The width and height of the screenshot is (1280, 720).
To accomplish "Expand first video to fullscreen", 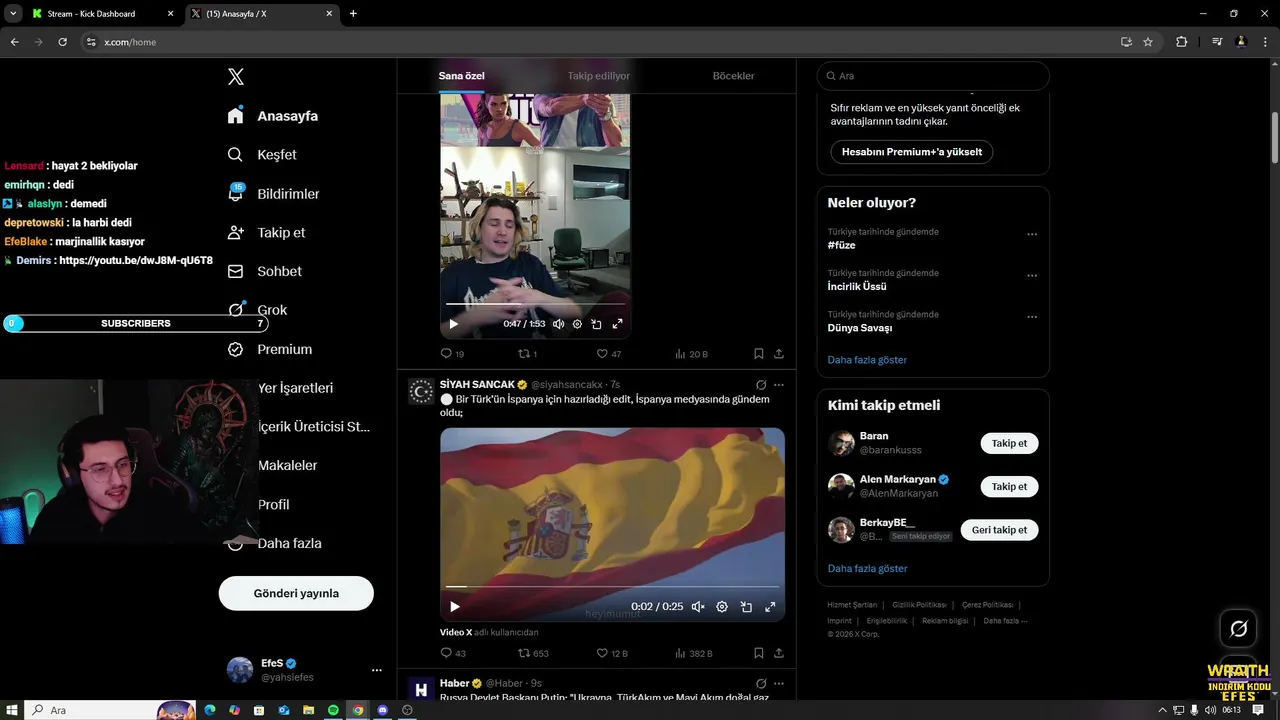I will point(617,324).
